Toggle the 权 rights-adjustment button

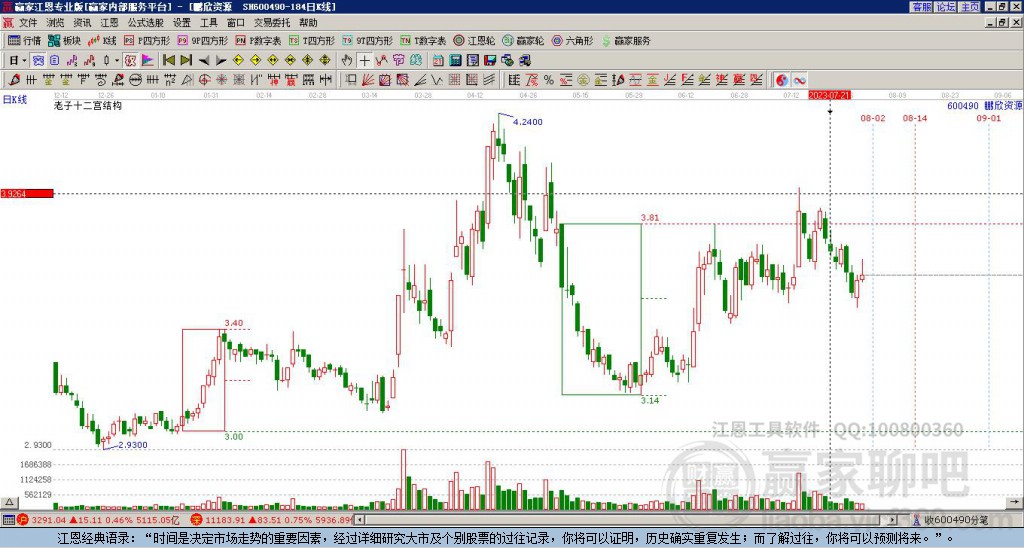pyautogui.click(x=130, y=60)
